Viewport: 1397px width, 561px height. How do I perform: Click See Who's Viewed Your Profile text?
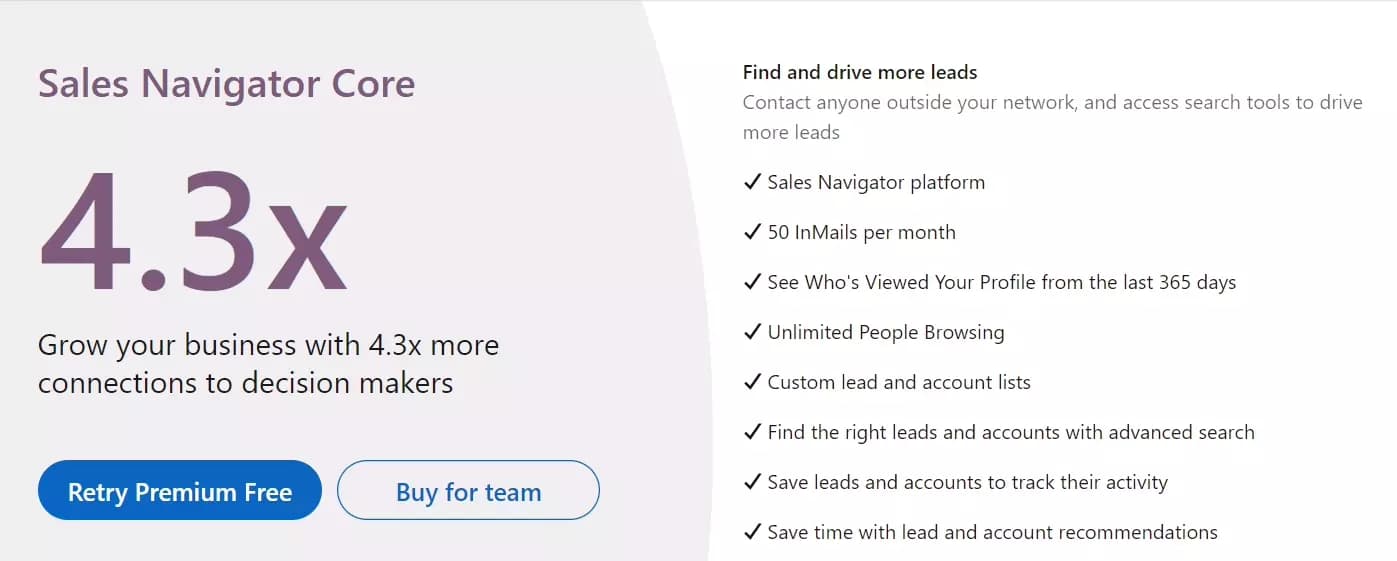1002,282
